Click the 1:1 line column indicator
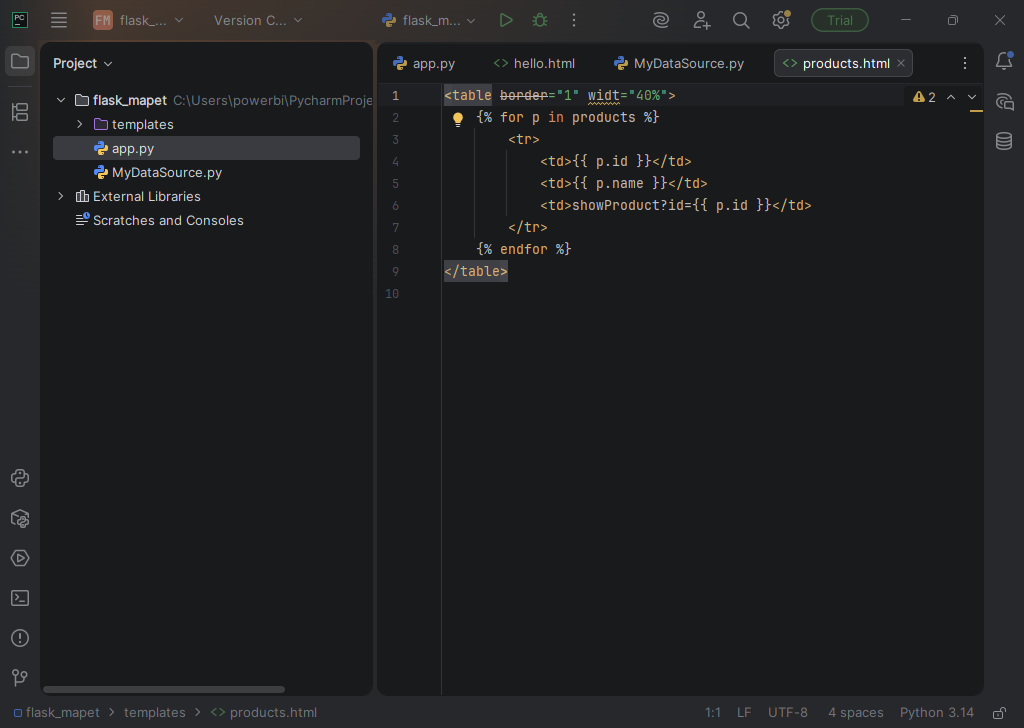The height and width of the screenshot is (728, 1024). tap(712, 713)
